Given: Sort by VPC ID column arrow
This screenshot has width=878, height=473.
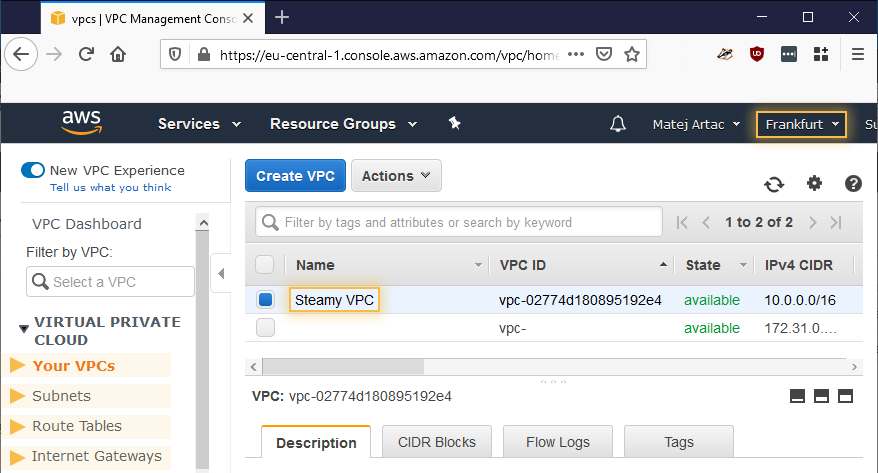Looking at the screenshot, I should (664, 265).
